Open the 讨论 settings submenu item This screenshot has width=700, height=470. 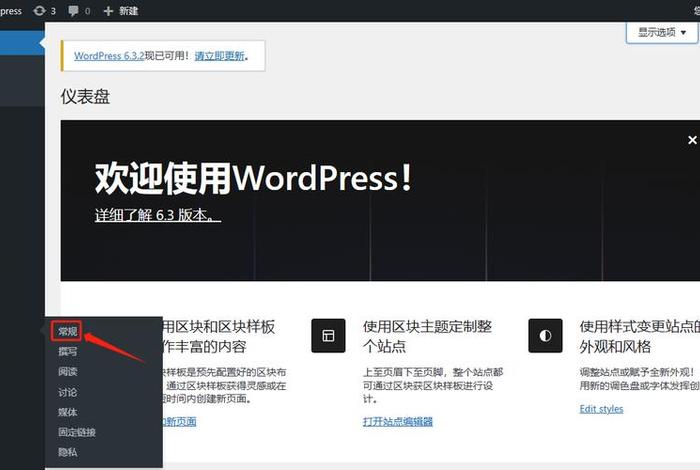(67, 392)
